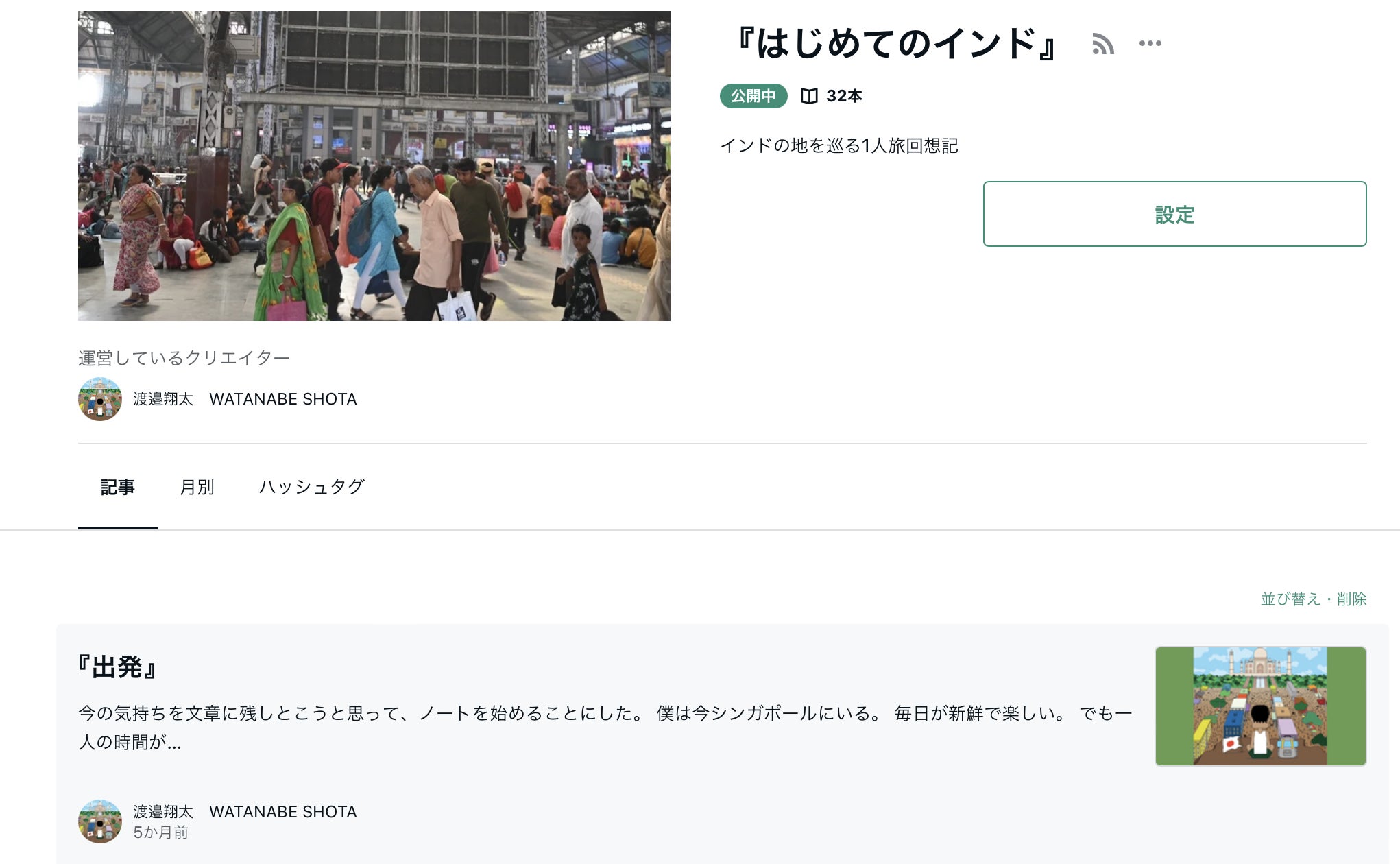Click the RSS feed icon
The image size is (1400, 864).
pos(1102,44)
